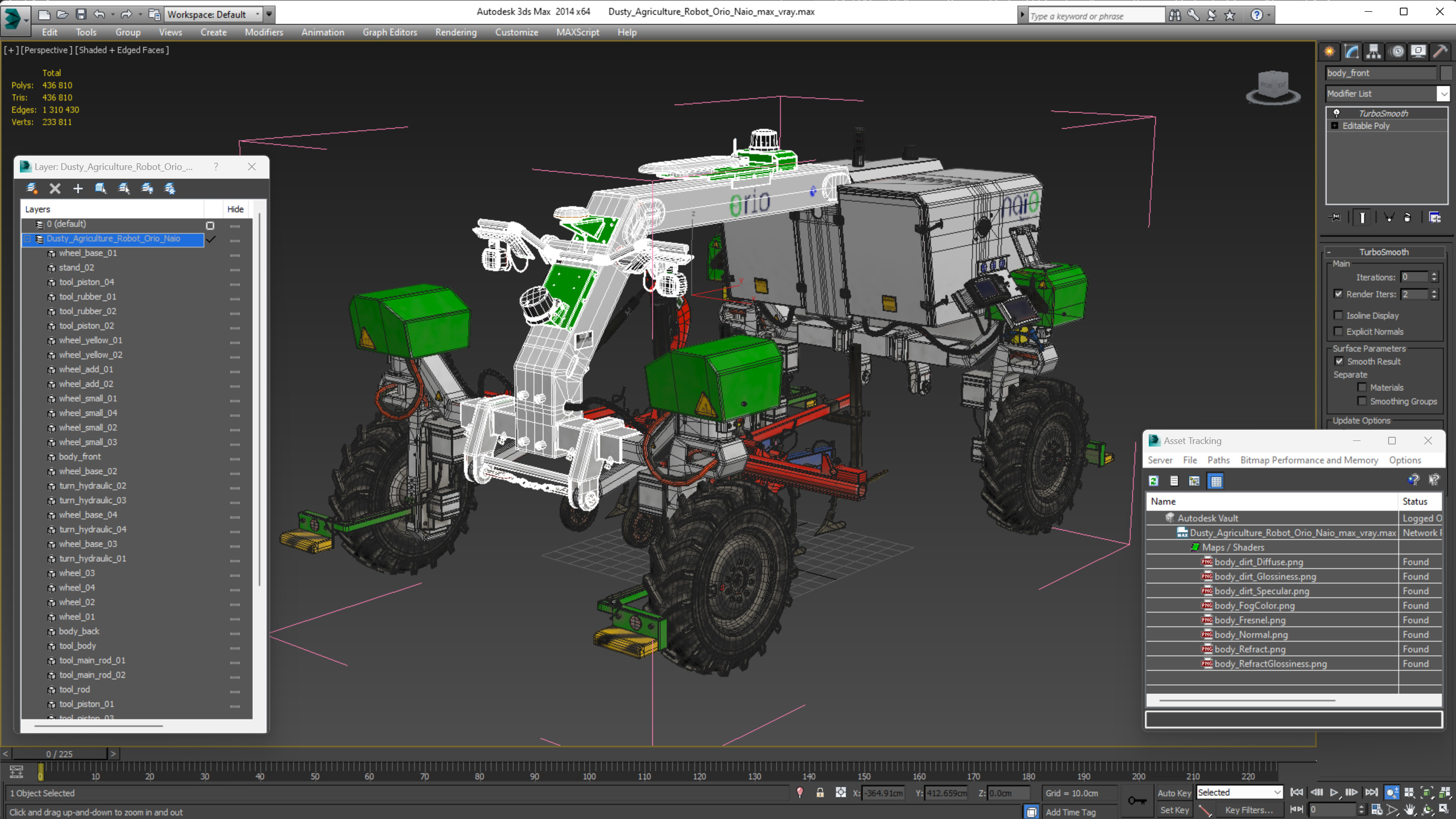Open the Rendering menu
The image size is (1456, 819).
(x=456, y=32)
